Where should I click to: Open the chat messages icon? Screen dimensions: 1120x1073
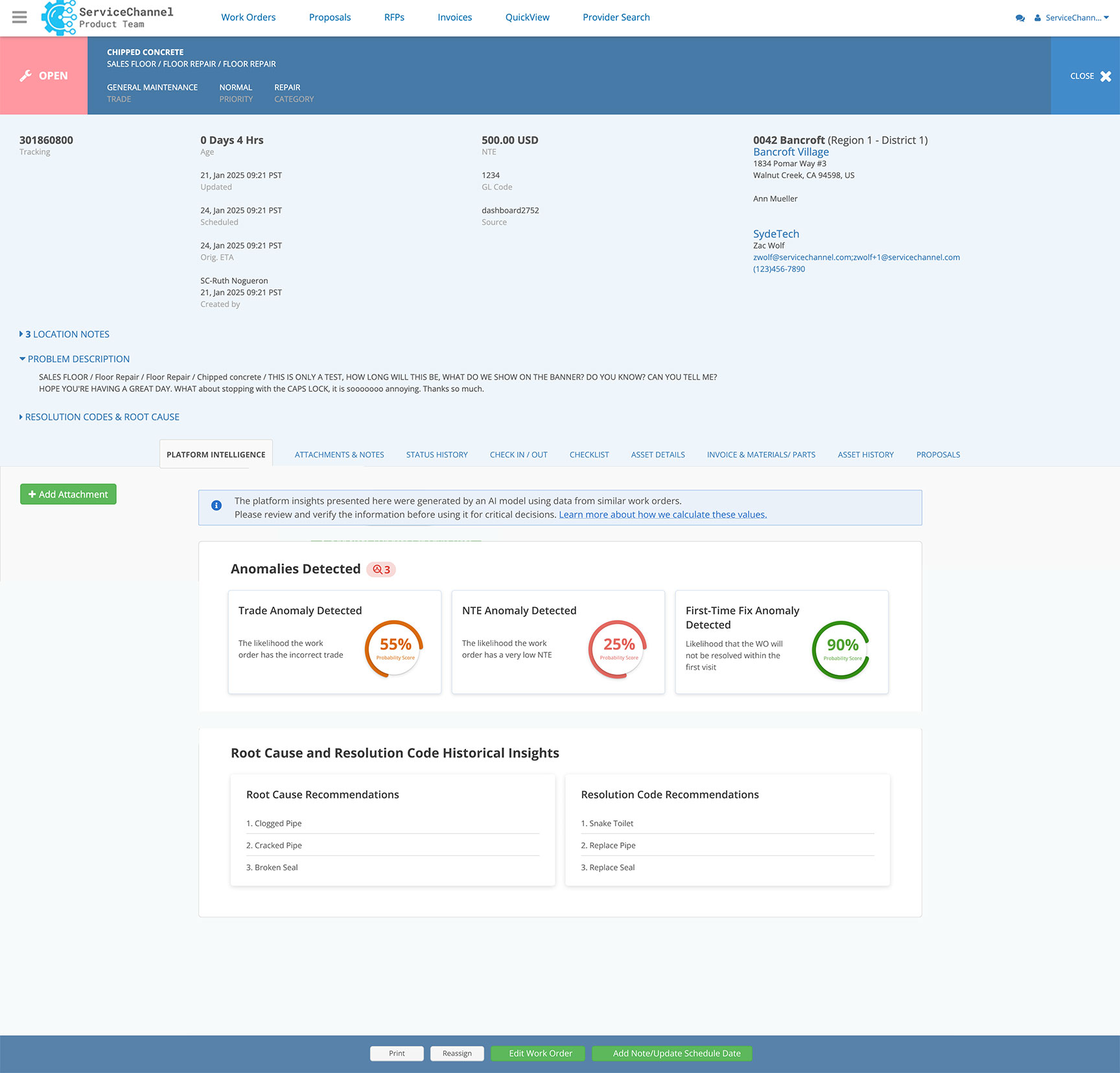(1020, 18)
